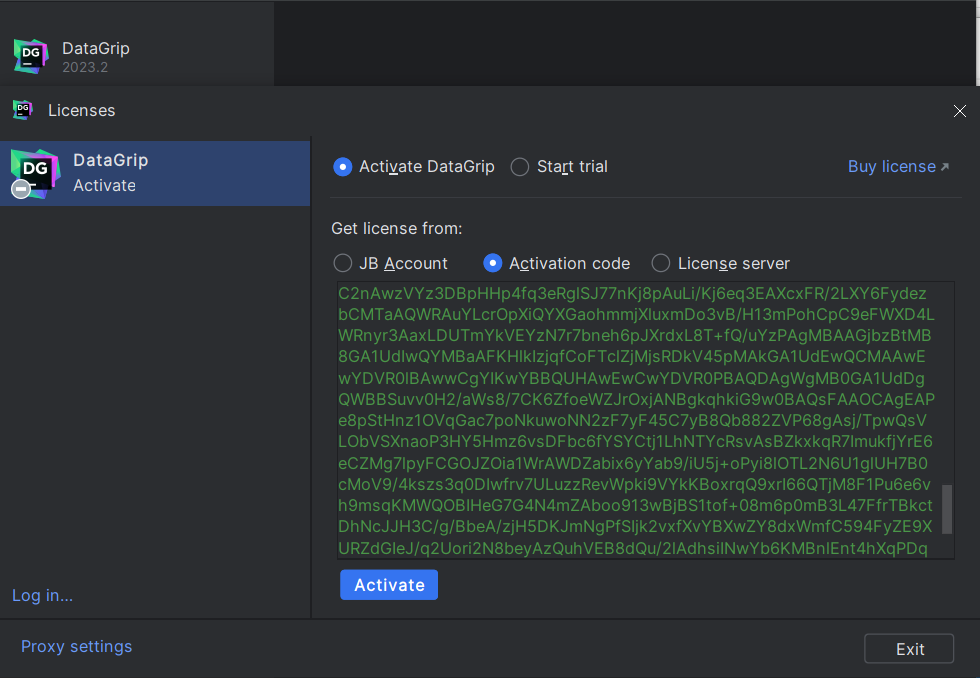This screenshot has width=980, height=678.
Task: Select JB Account as the license source
Action: pos(343,263)
